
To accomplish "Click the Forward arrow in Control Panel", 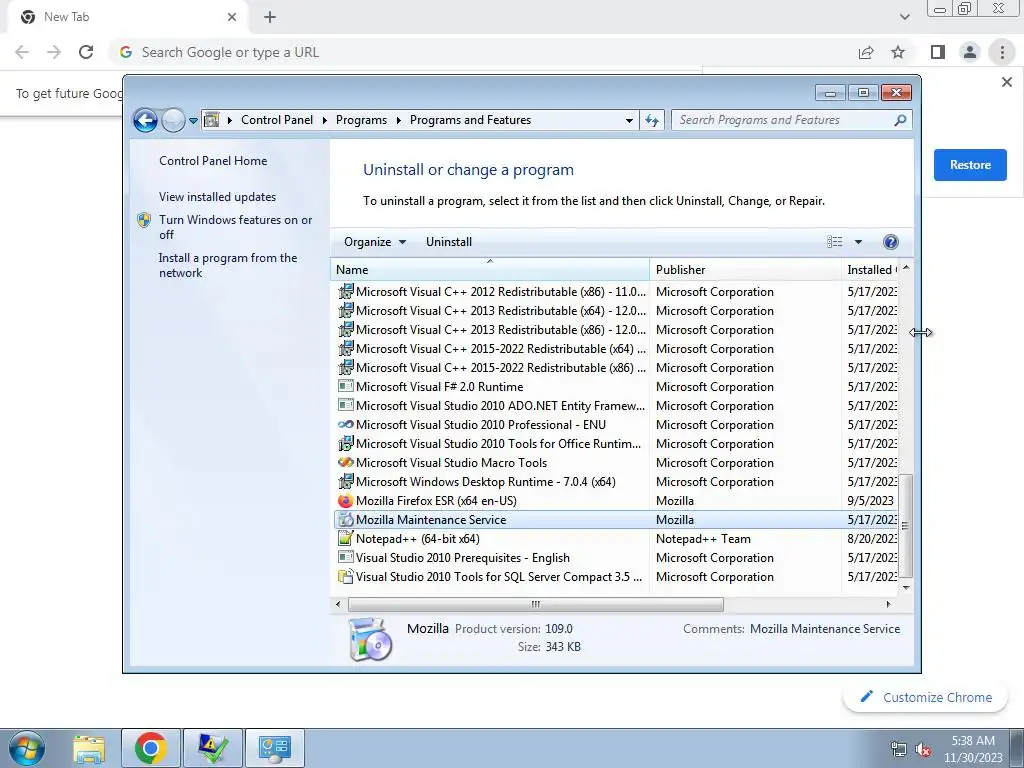I will (x=173, y=120).
